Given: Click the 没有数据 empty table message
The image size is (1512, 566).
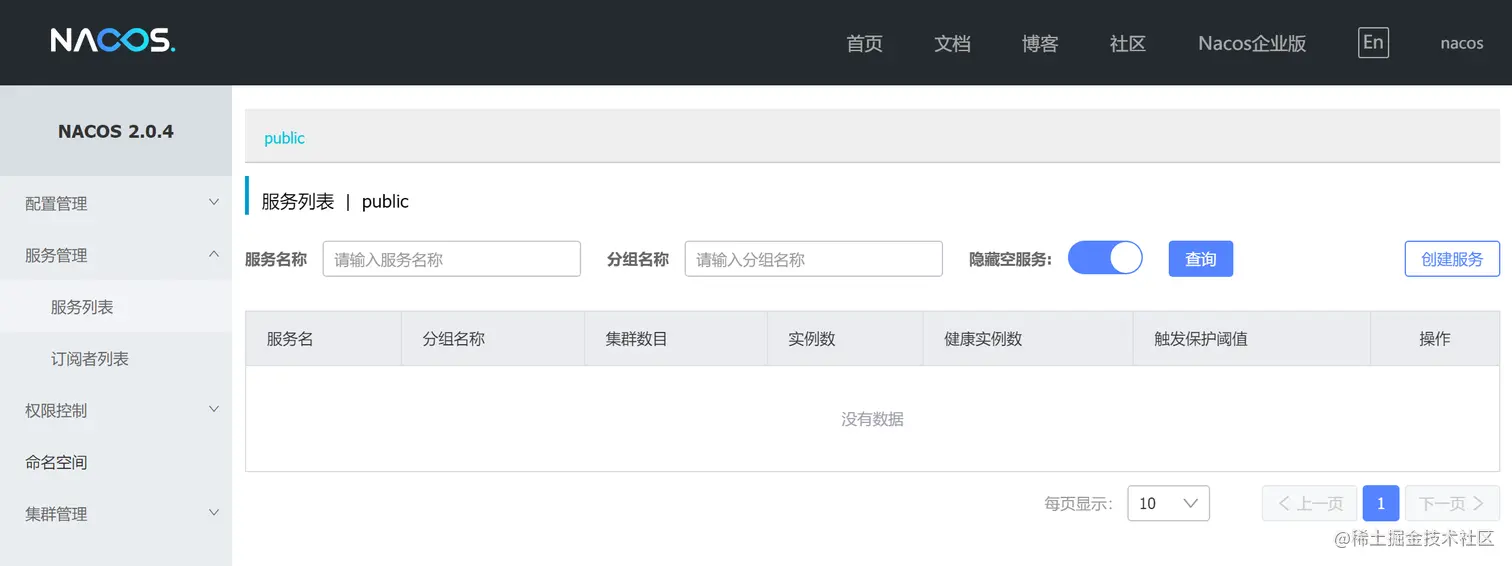Looking at the screenshot, I should [x=872, y=419].
